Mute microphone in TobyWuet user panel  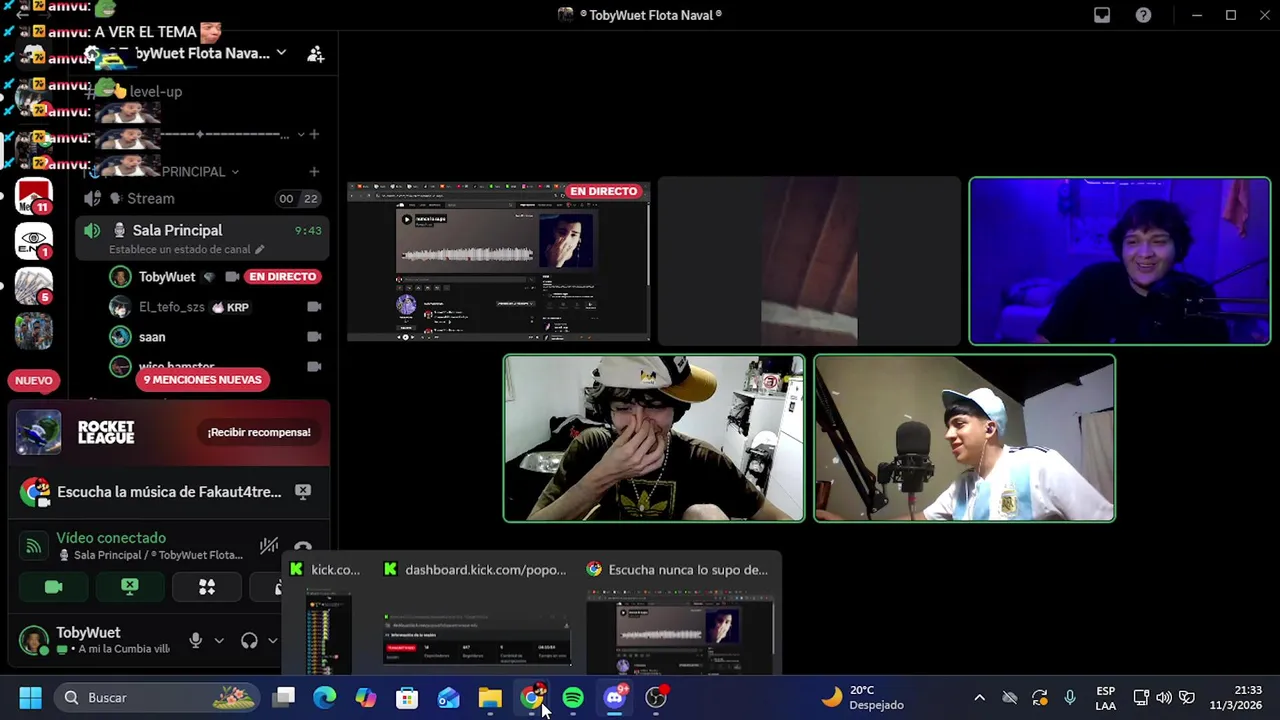click(x=196, y=640)
